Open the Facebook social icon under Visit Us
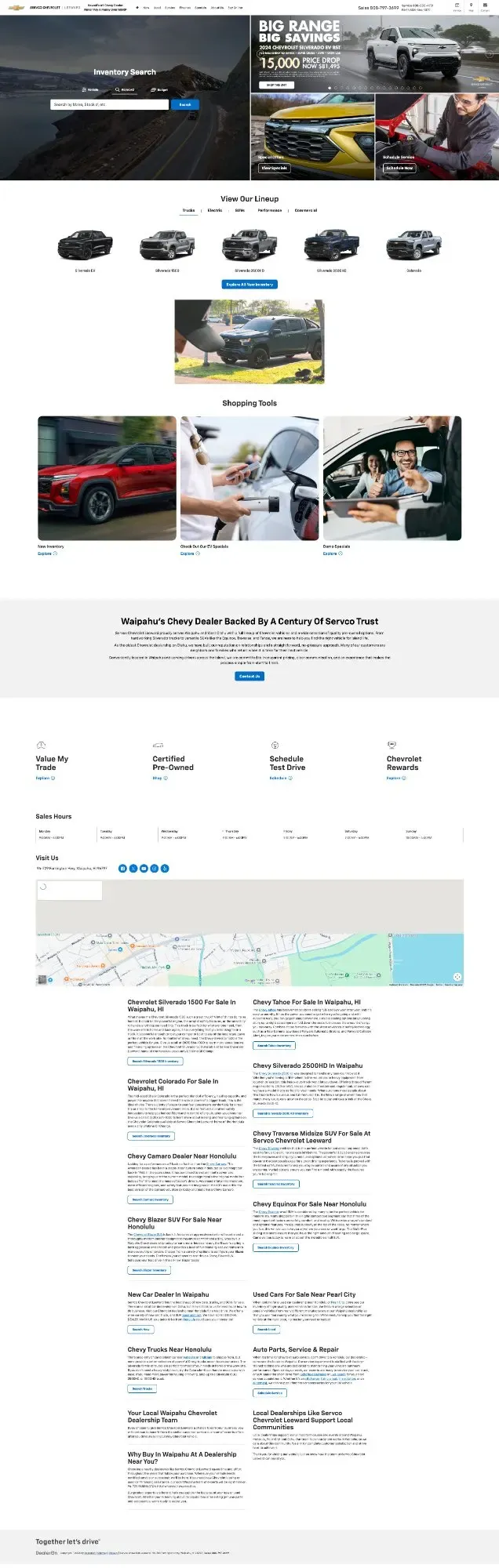Viewport: 499px width, 1568px height. 122,869
